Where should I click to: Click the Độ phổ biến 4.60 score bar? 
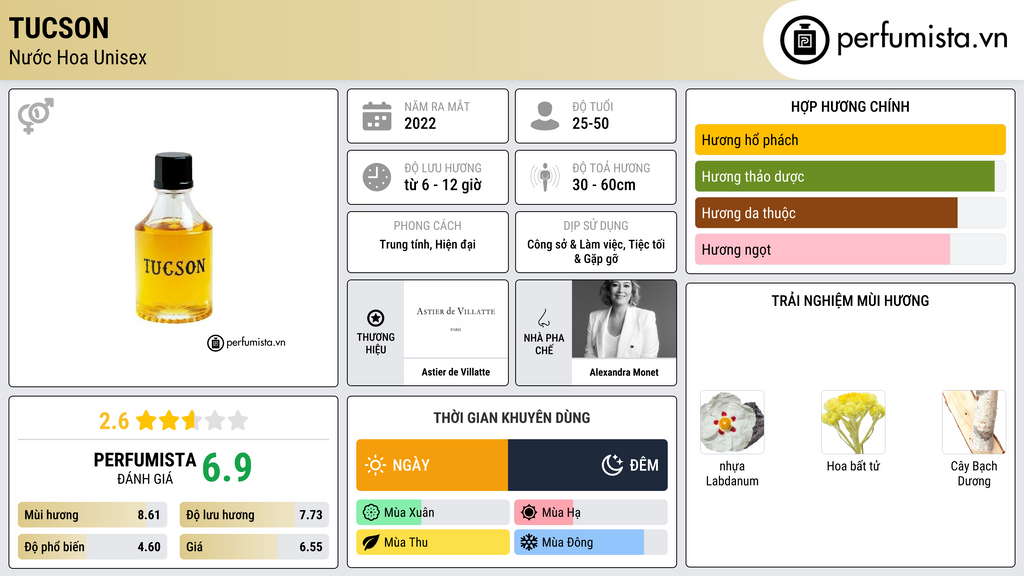click(93, 547)
